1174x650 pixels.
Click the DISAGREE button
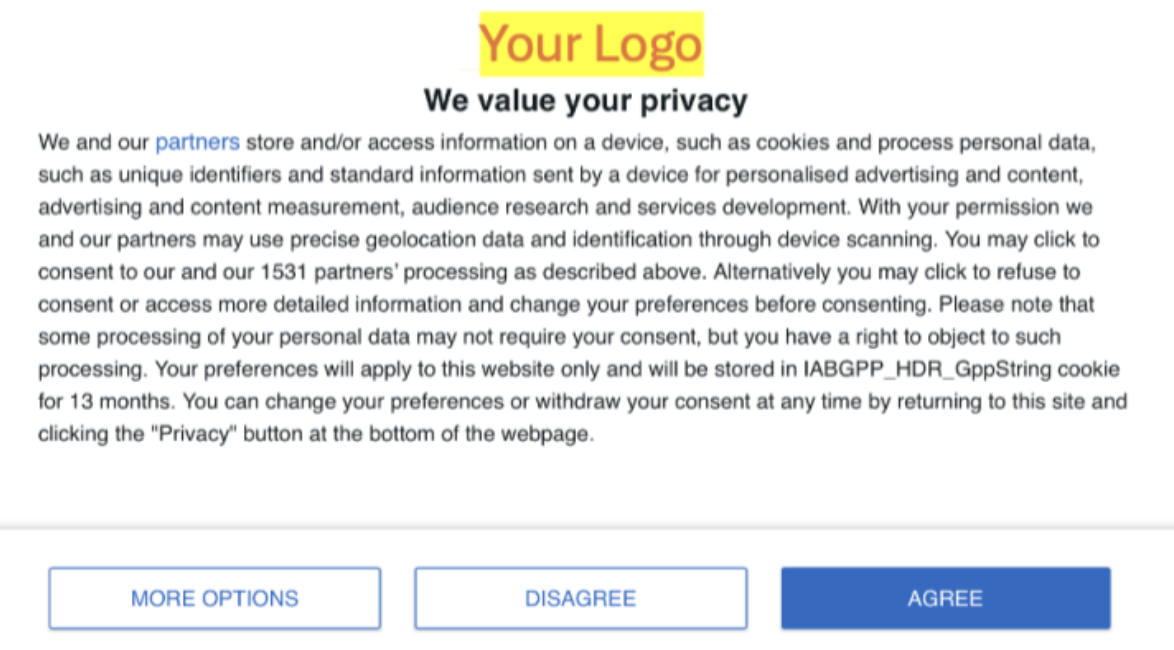tap(580, 598)
